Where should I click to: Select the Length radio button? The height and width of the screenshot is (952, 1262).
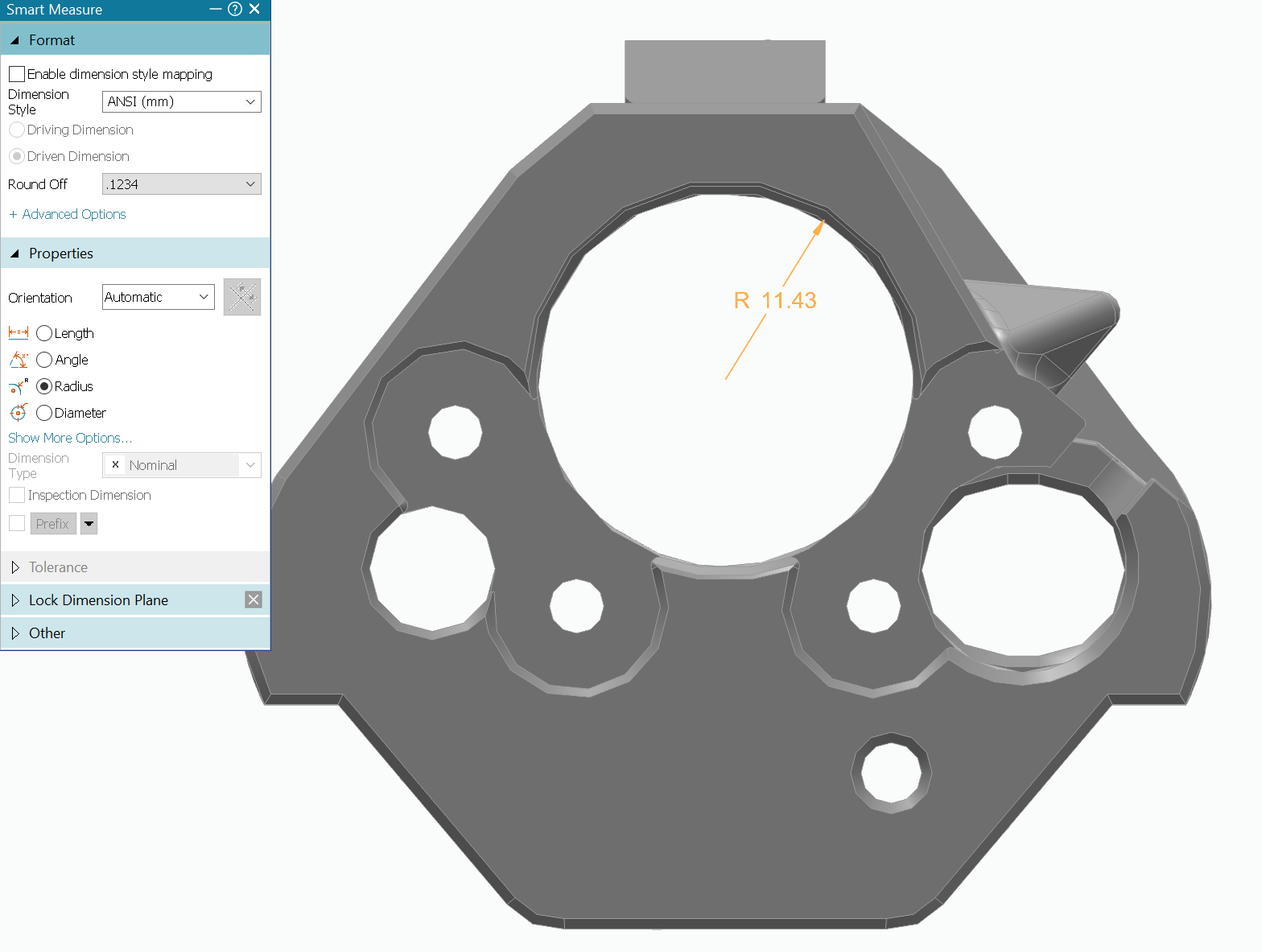(x=44, y=333)
